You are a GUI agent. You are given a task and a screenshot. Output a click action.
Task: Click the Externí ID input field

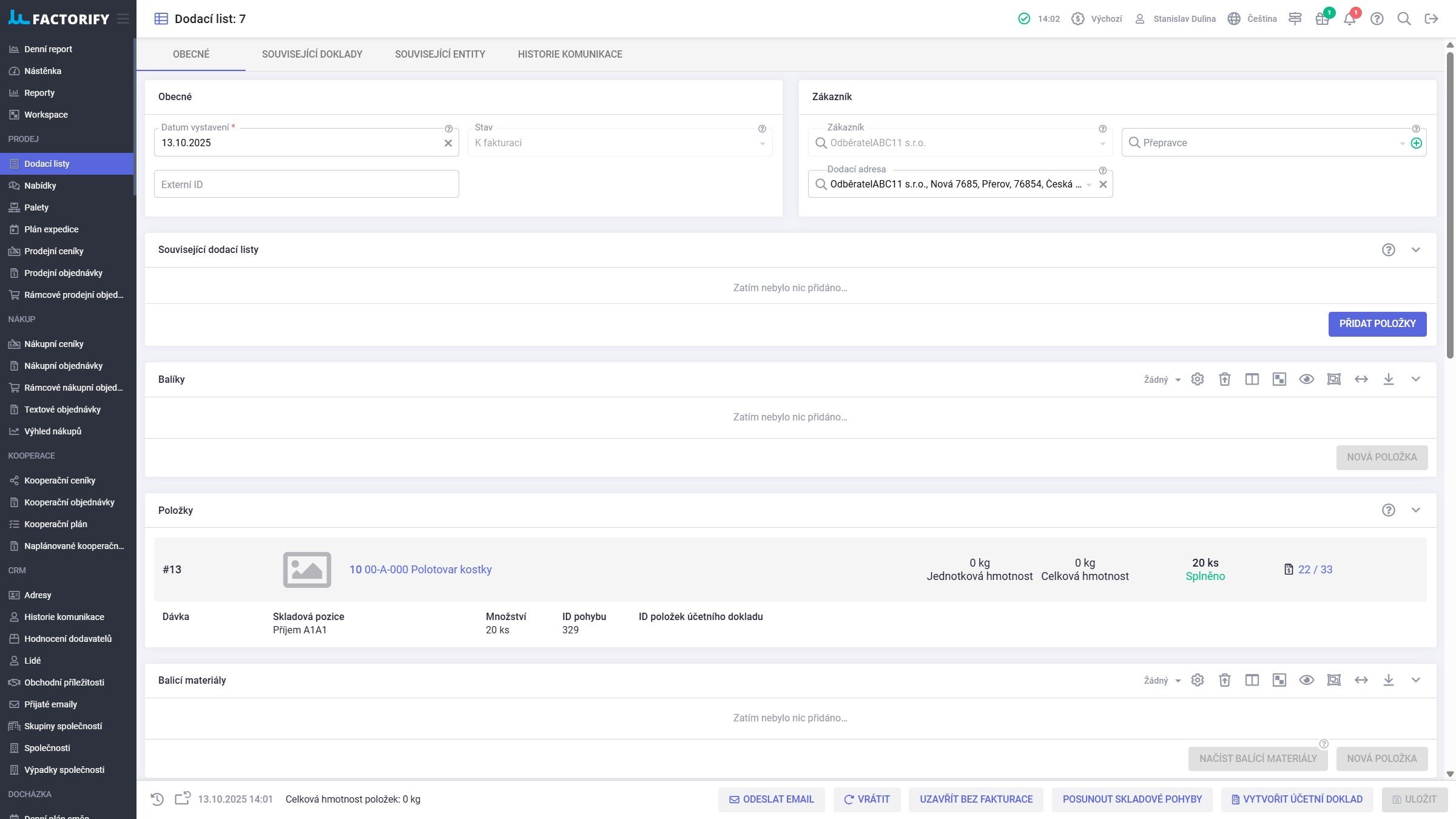click(x=306, y=184)
